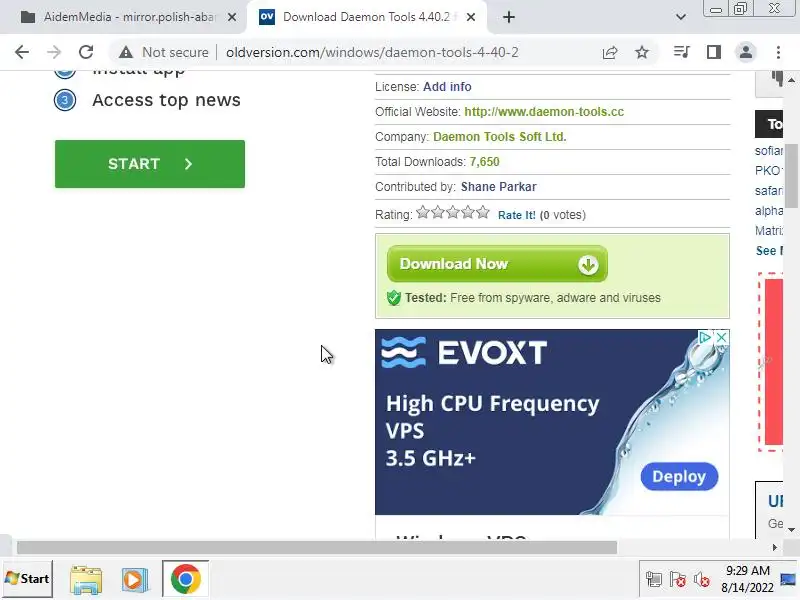
Task: Launch Windows Media Player from taskbar
Action: tap(135, 580)
